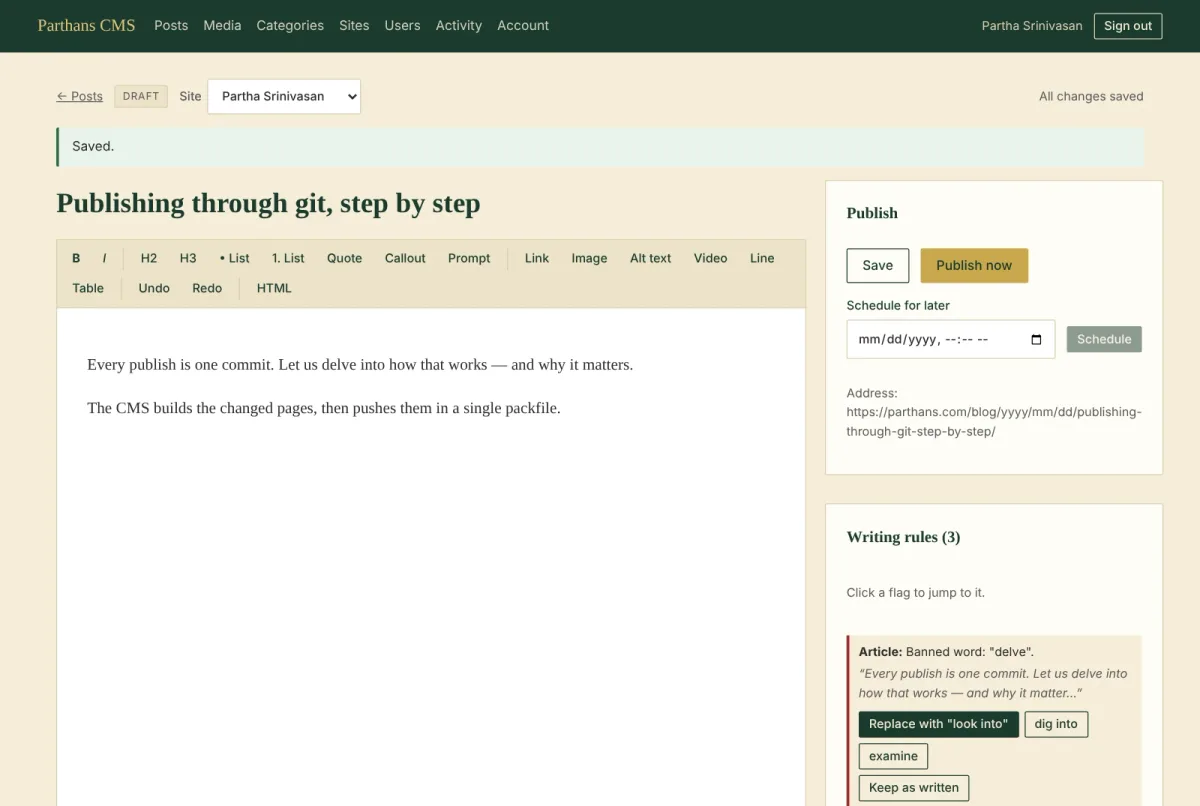Viewport: 1200px width, 806px height.
Task: Replace delve with "look into"
Action: click(x=938, y=724)
